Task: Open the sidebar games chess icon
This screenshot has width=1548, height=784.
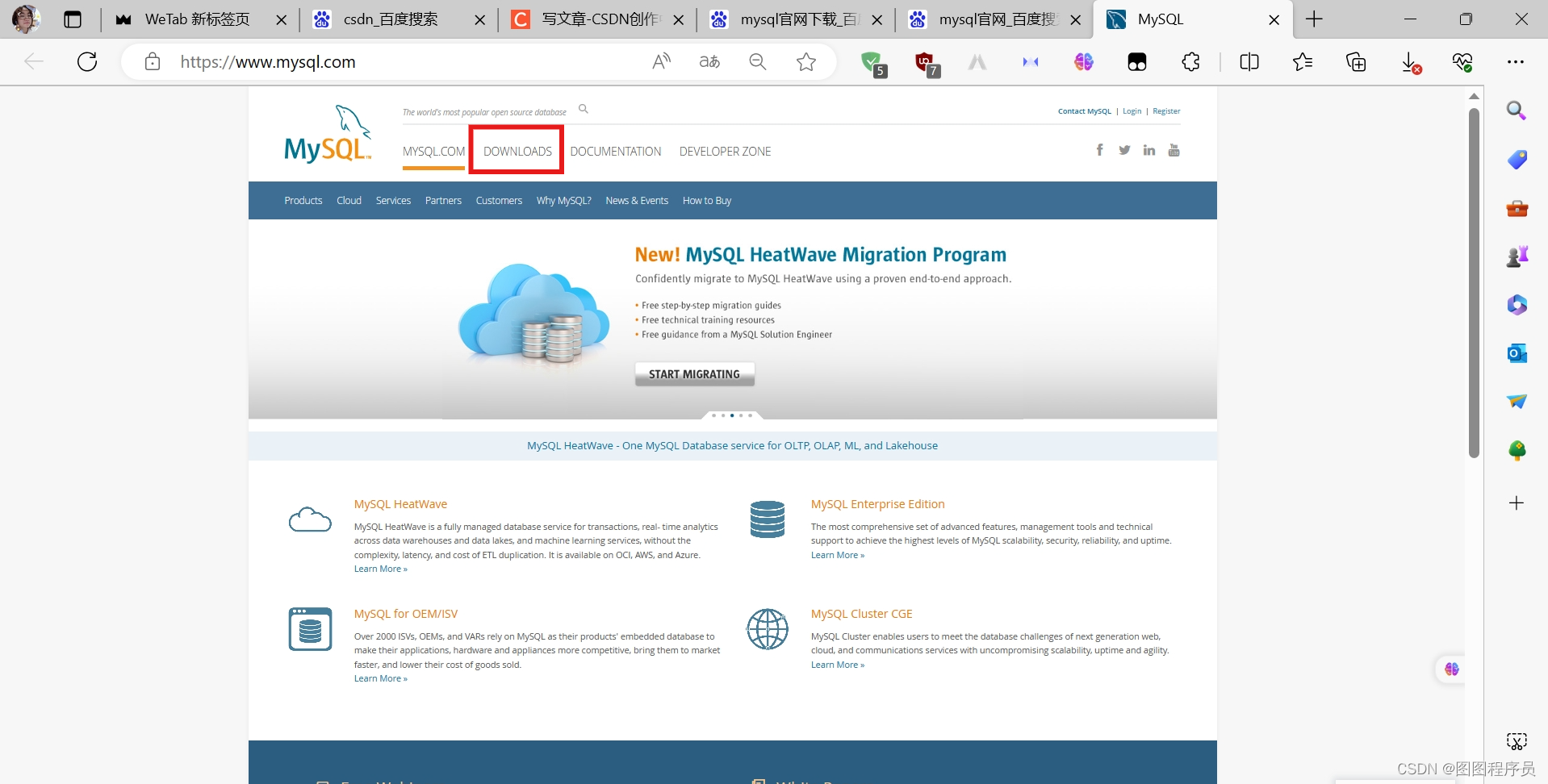Action: coord(1517,256)
